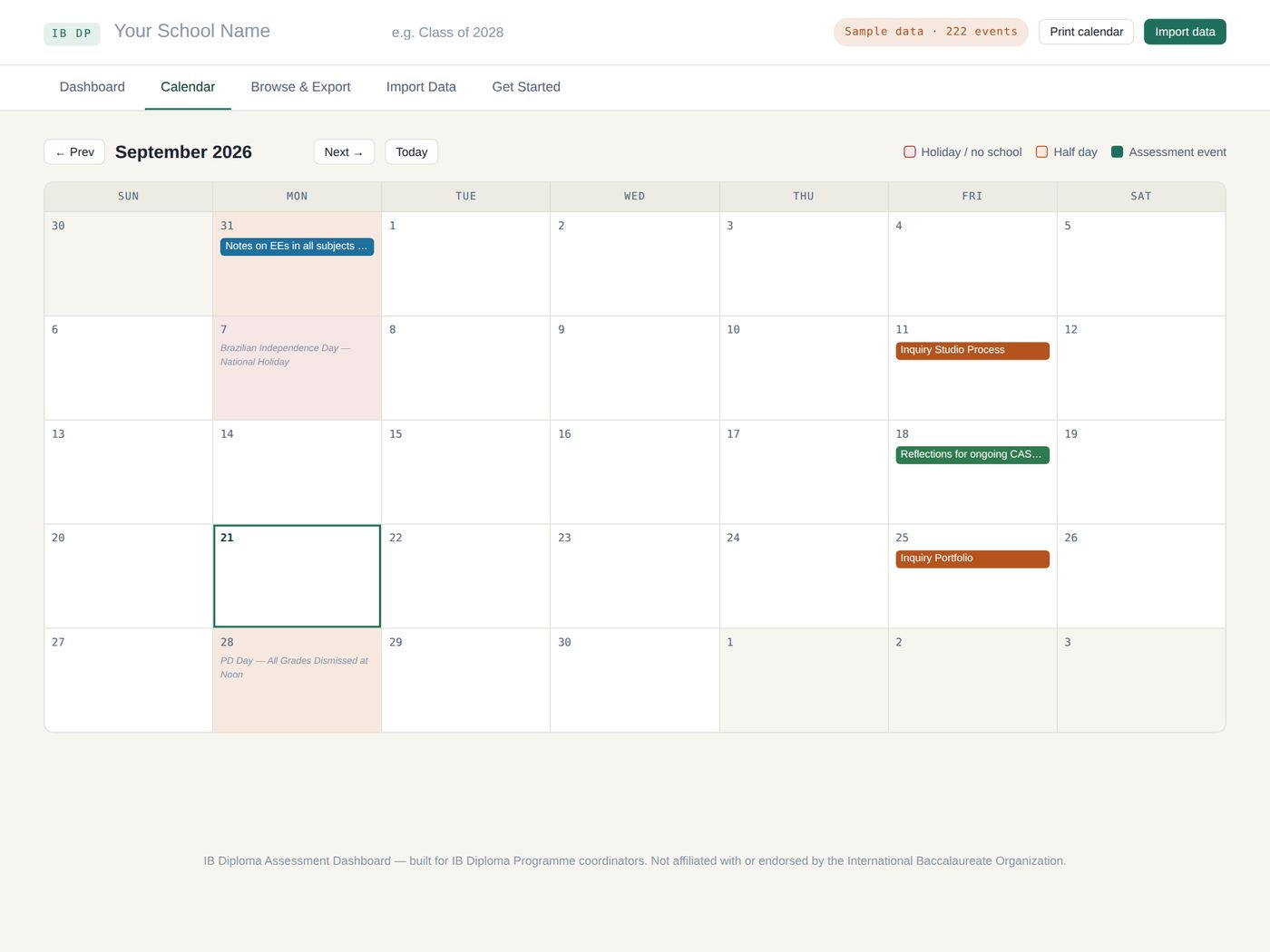Image resolution: width=1270 pixels, height=952 pixels.
Task: Switch to the Browse & Export tab
Action: click(300, 87)
